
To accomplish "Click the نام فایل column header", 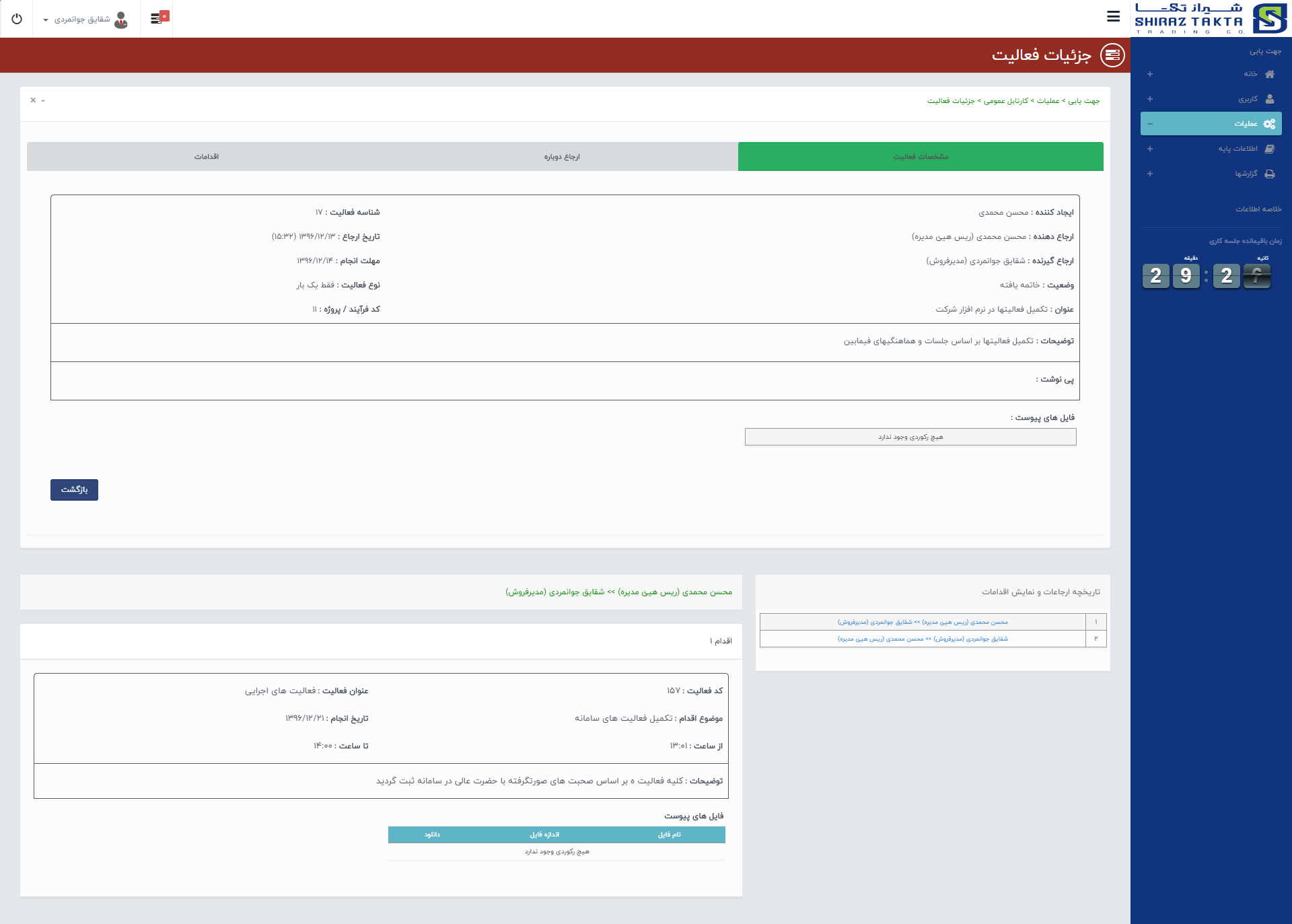I will (669, 834).
